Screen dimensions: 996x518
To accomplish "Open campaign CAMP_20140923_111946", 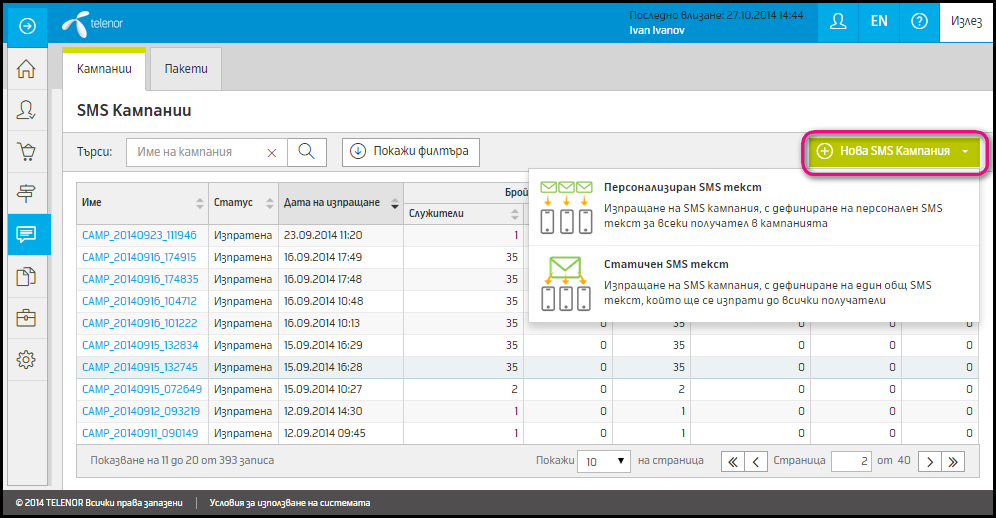I will pos(139,235).
